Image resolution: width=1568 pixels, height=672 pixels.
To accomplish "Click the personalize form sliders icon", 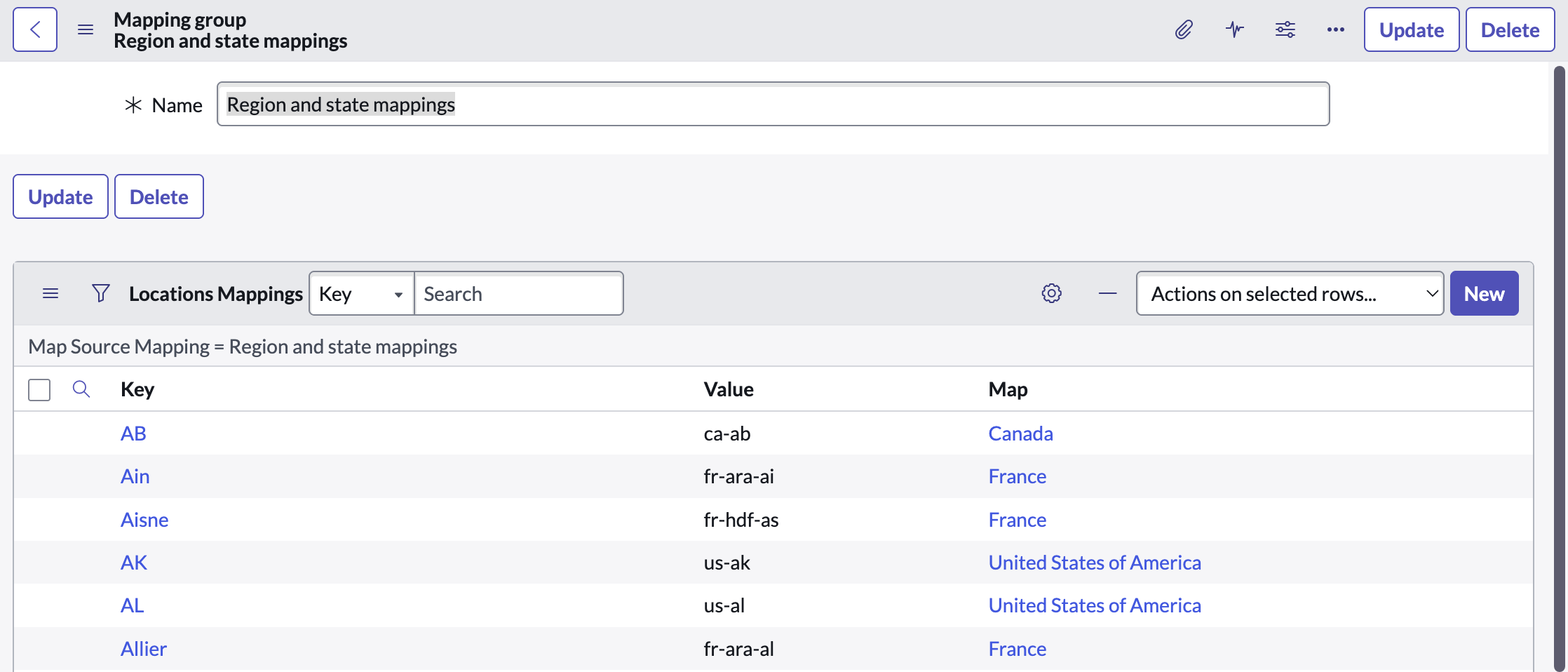I will [x=1285, y=29].
